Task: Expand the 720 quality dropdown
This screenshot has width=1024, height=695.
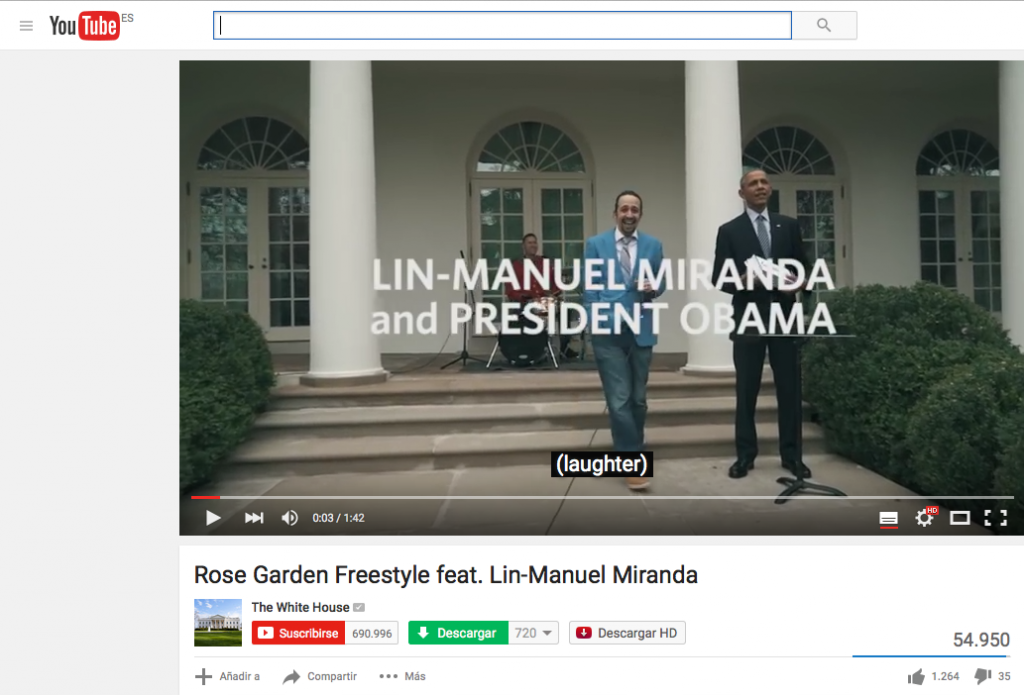Action: point(534,633)
